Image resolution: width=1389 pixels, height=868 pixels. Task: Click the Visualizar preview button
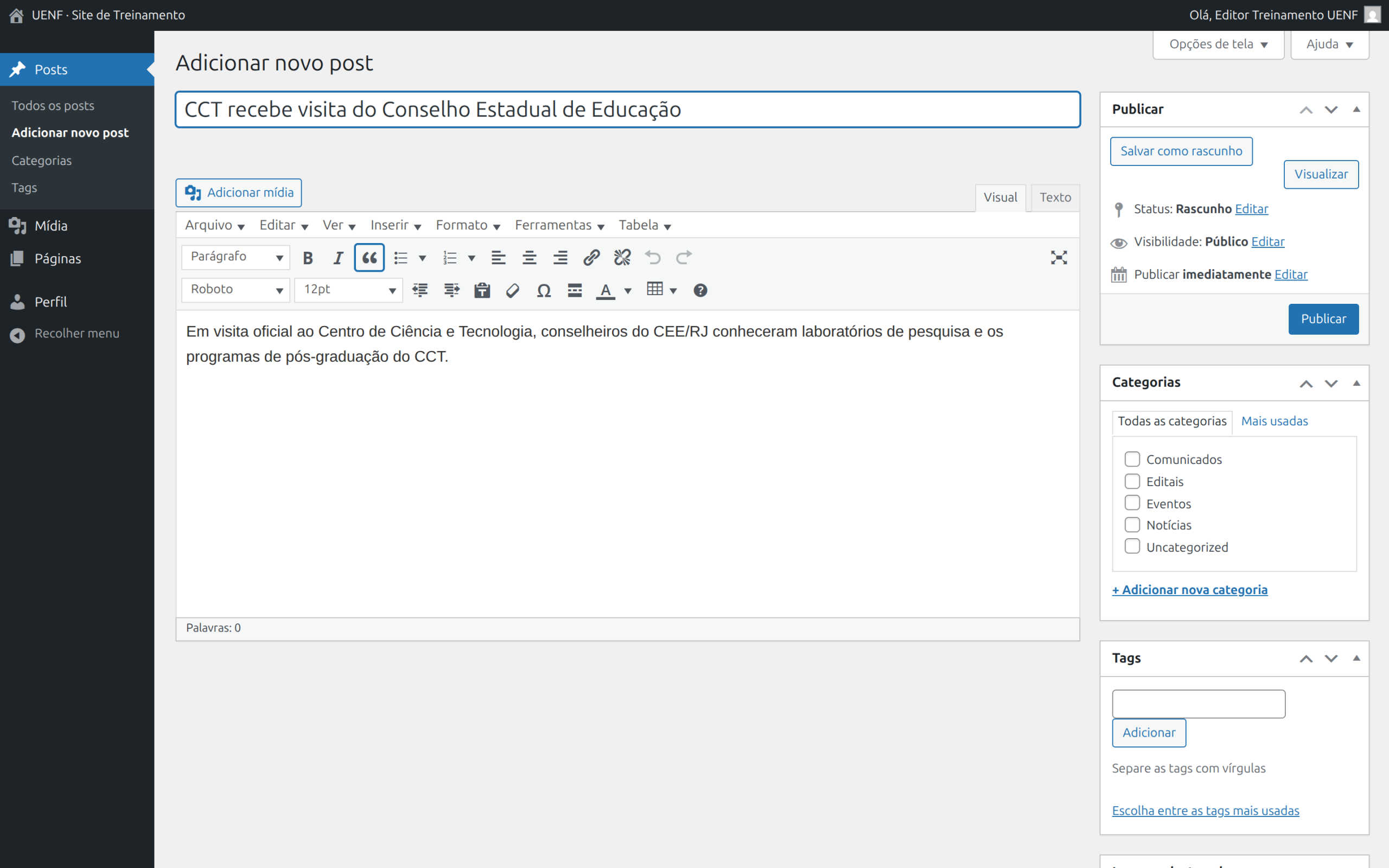(x=1321, y=175)
